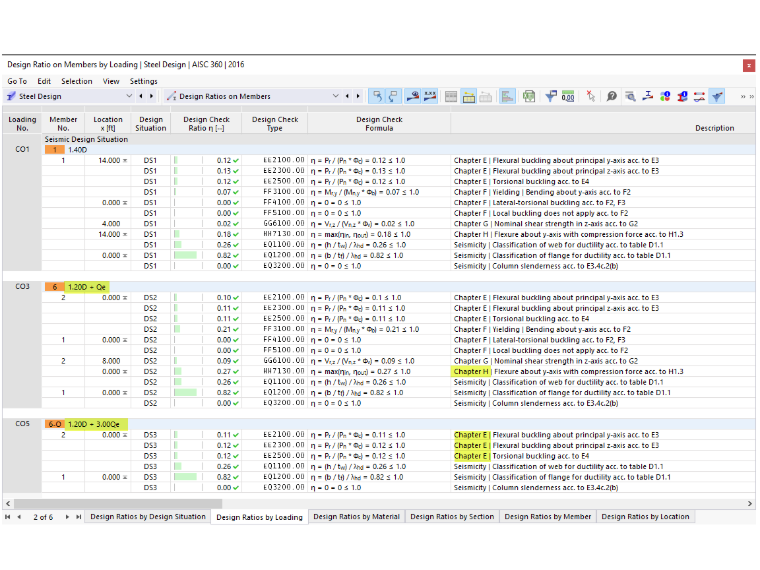760x570 pixels.
Task: Click design check type GG6100.00 under CO1
Action: [284, 223]
